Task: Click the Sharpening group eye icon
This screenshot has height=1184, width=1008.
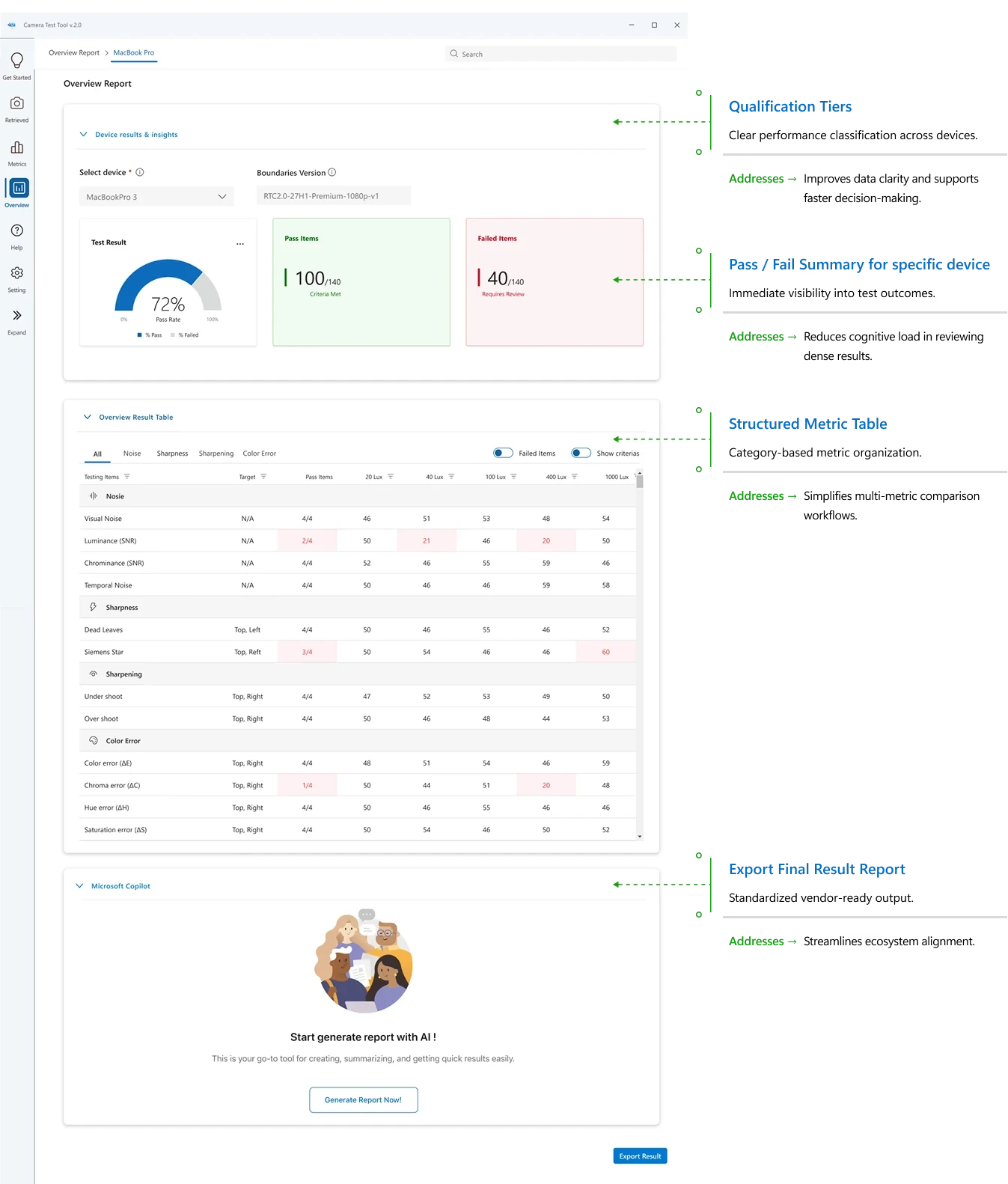Action: click(94, 674)
